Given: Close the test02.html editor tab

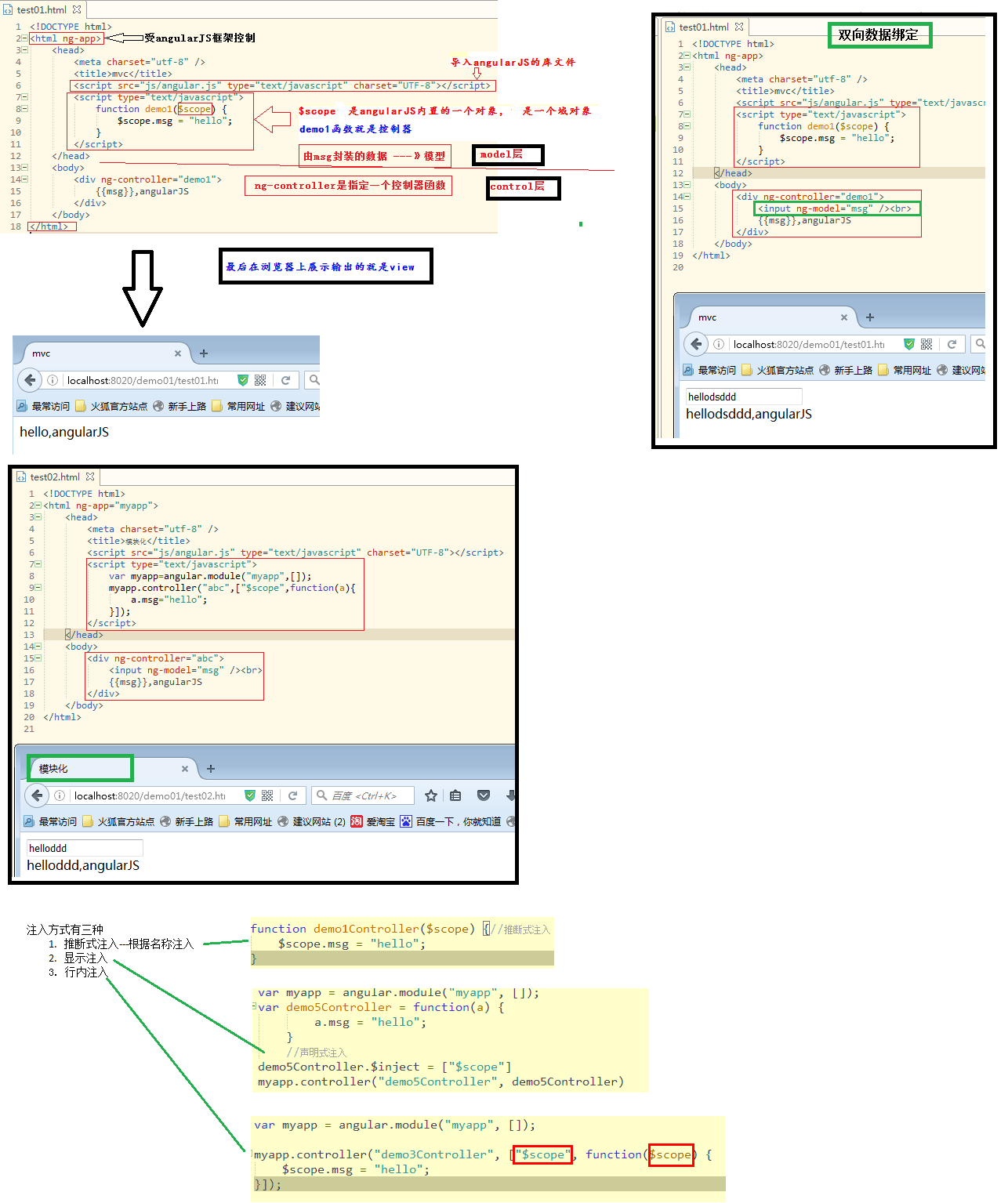Looking at the screenshot, I should [x=90, y=476].
